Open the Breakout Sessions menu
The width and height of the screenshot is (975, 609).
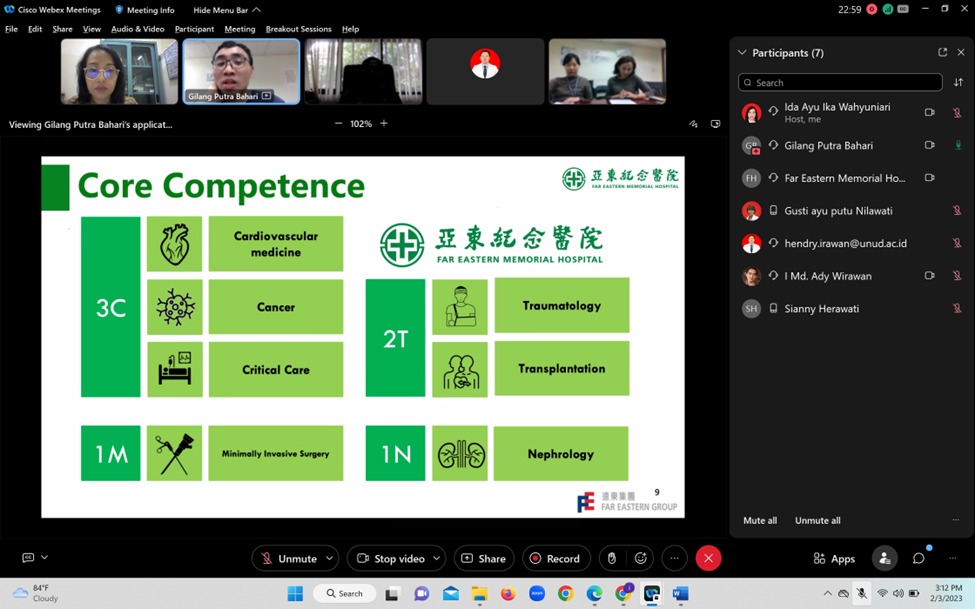(298, 29)
